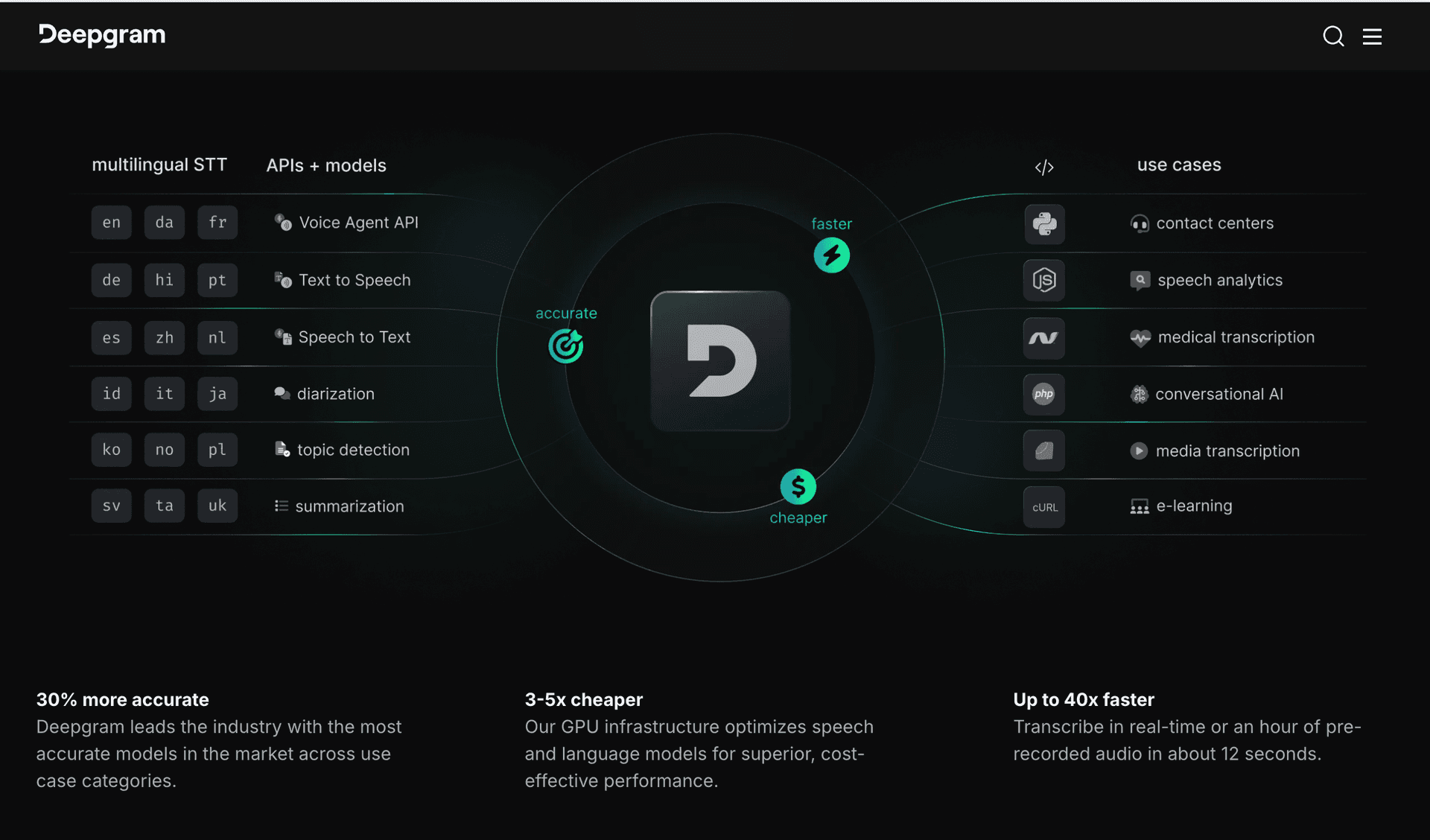1430x840 pixels.
Task: Click the cheaper dollar icon
Action: (x=798, y=487)
